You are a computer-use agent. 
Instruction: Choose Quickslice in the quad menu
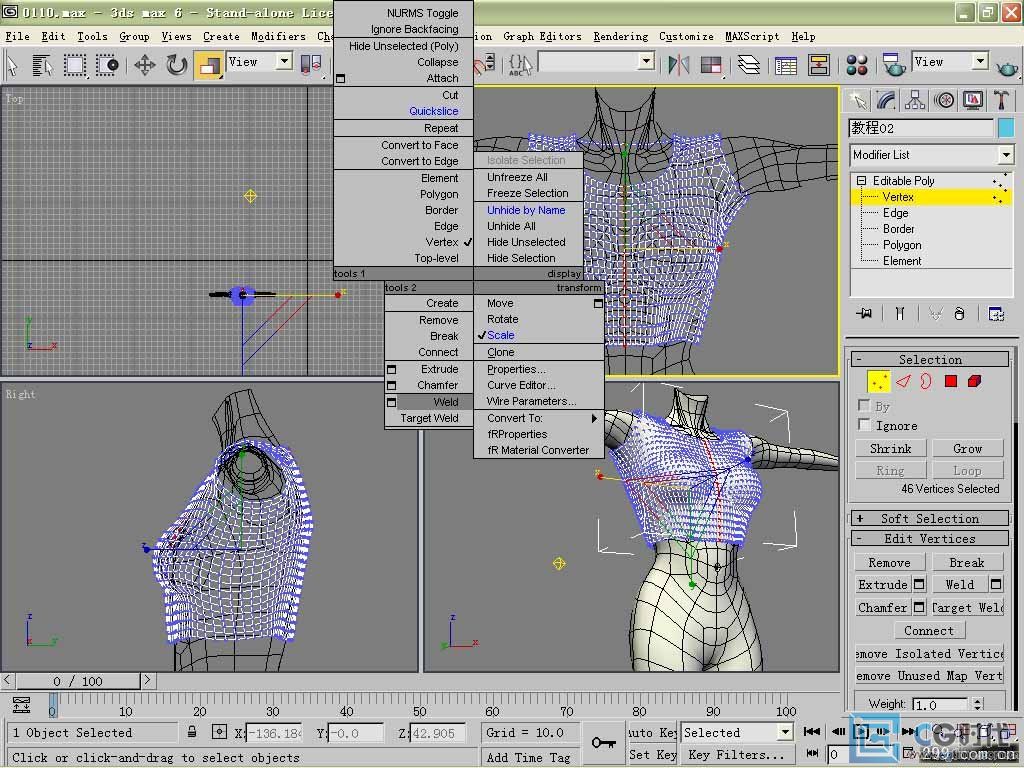[434, 111]
